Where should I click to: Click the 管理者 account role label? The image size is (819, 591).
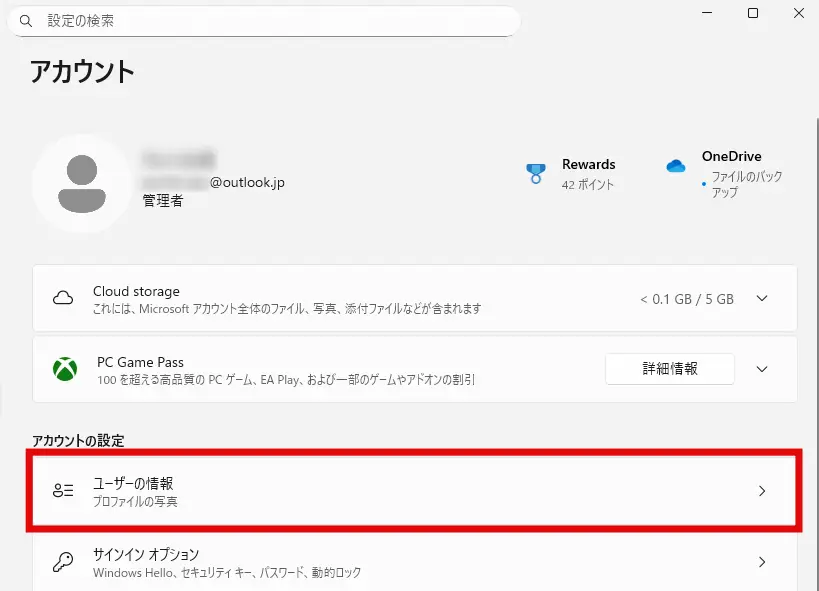click(x=163, y=201)
